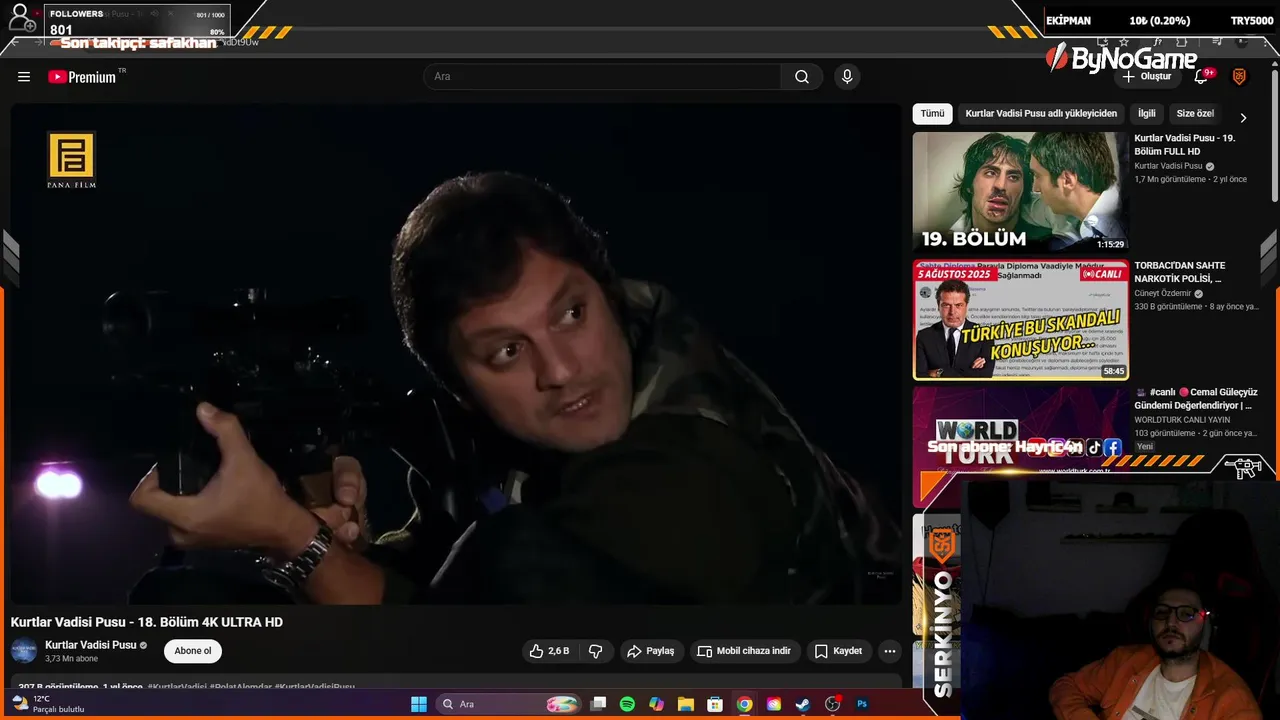Go to YouTube Premium home logo
1280x720 pixels.
pyautogui.click(x=83, y=77)
